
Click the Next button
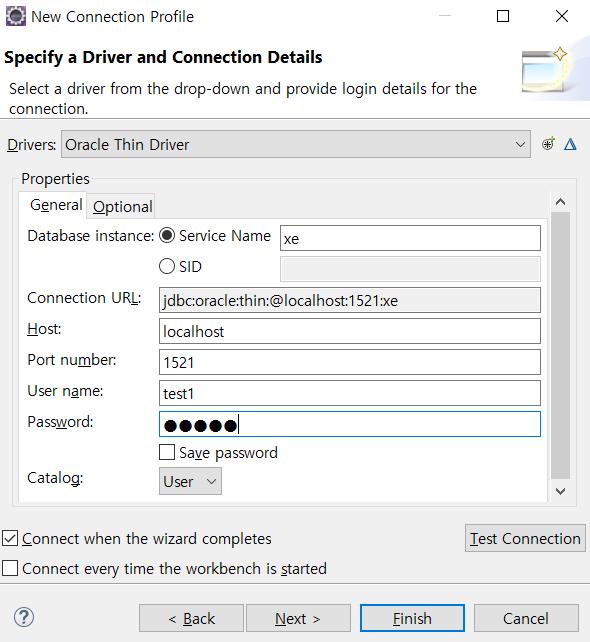pyautogui.click(x=298, y=618)
